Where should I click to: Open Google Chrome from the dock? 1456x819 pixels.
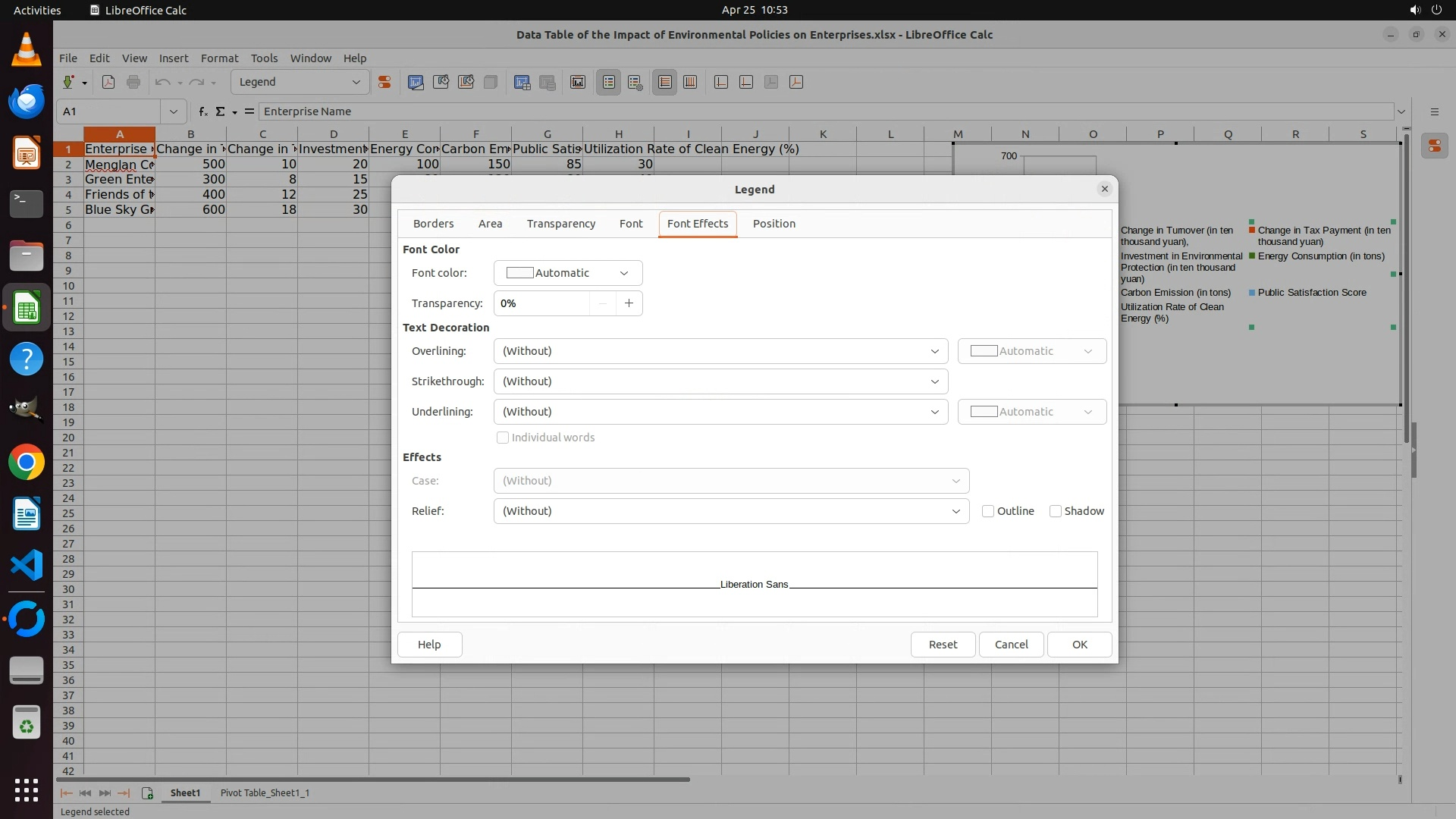click(27, 463)
